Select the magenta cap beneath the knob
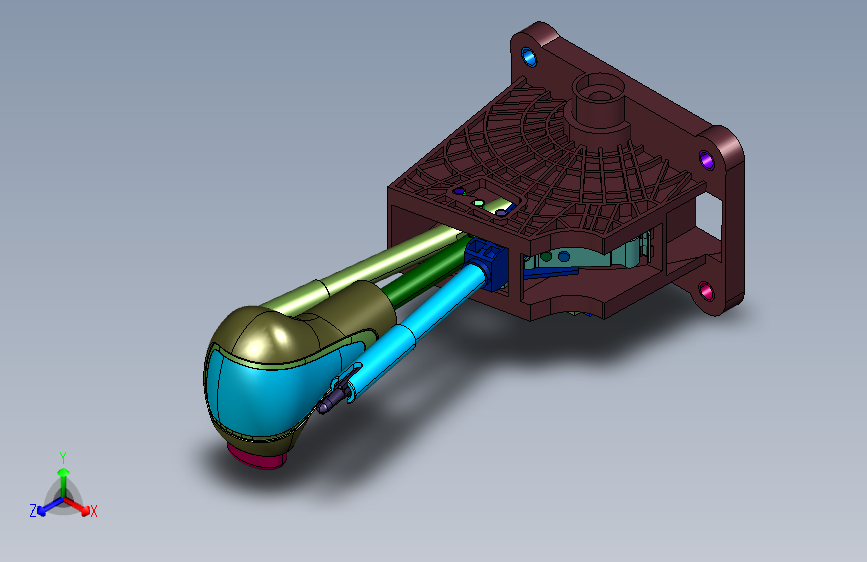The image size is (867, 562). (255, 456)
